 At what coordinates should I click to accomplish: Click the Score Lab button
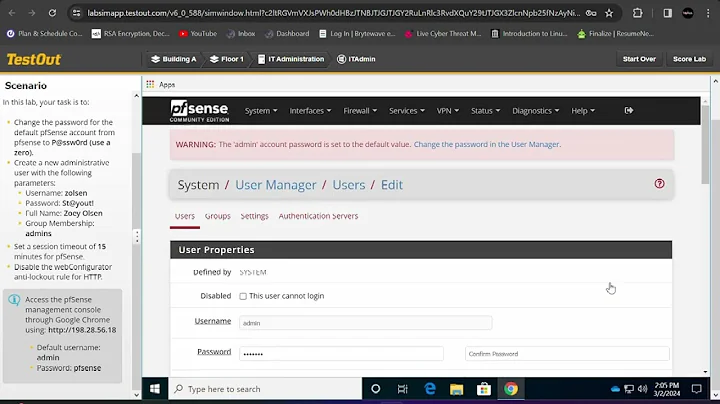click(x=689, y=59)
